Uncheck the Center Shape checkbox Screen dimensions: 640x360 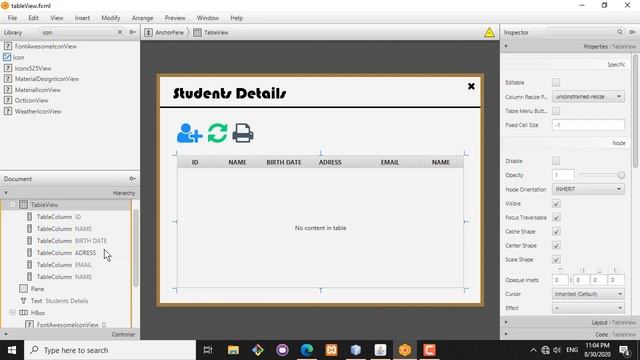(x=556, y=246)
